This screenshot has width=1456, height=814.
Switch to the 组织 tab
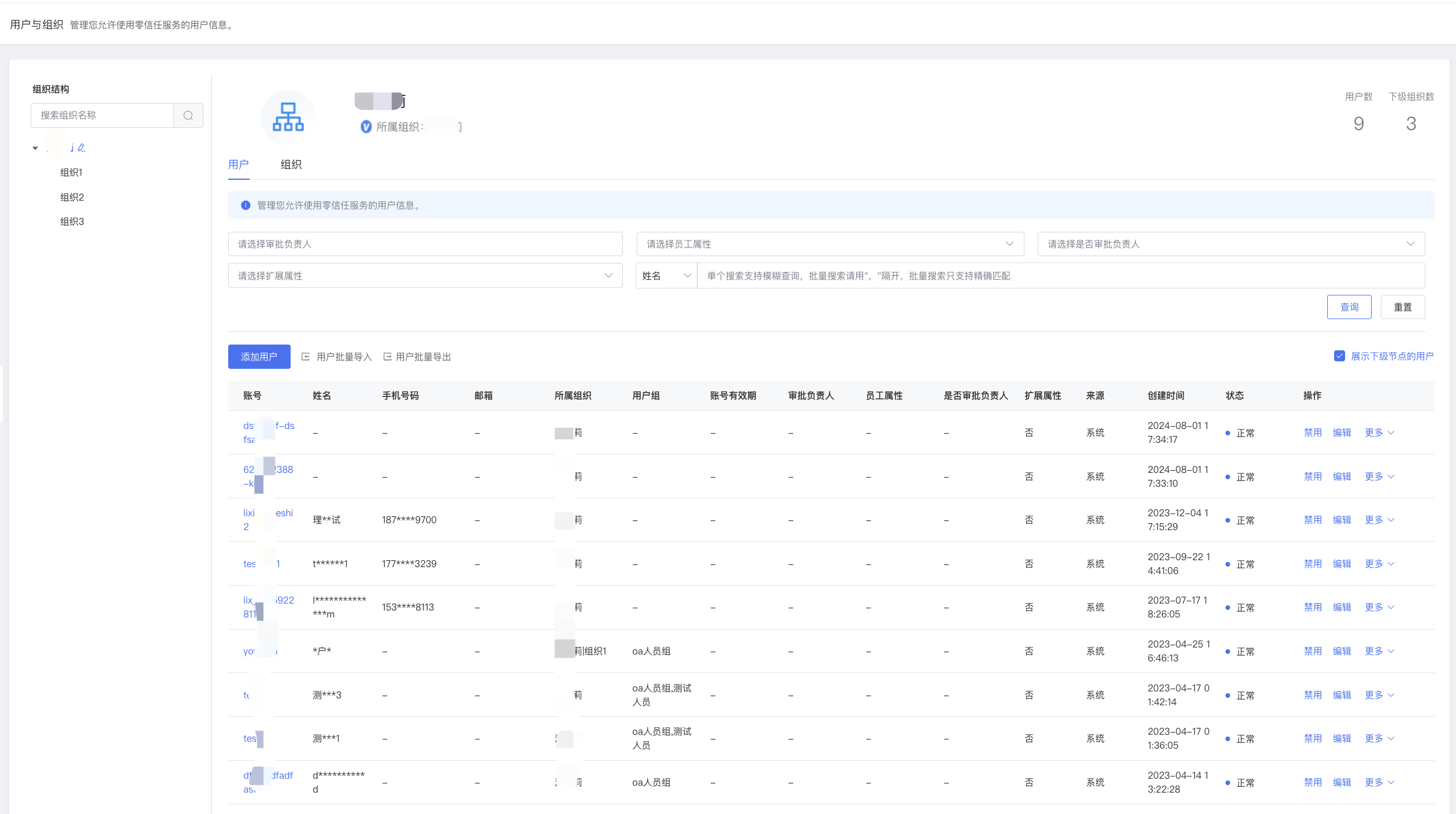(x=291, y=164)
